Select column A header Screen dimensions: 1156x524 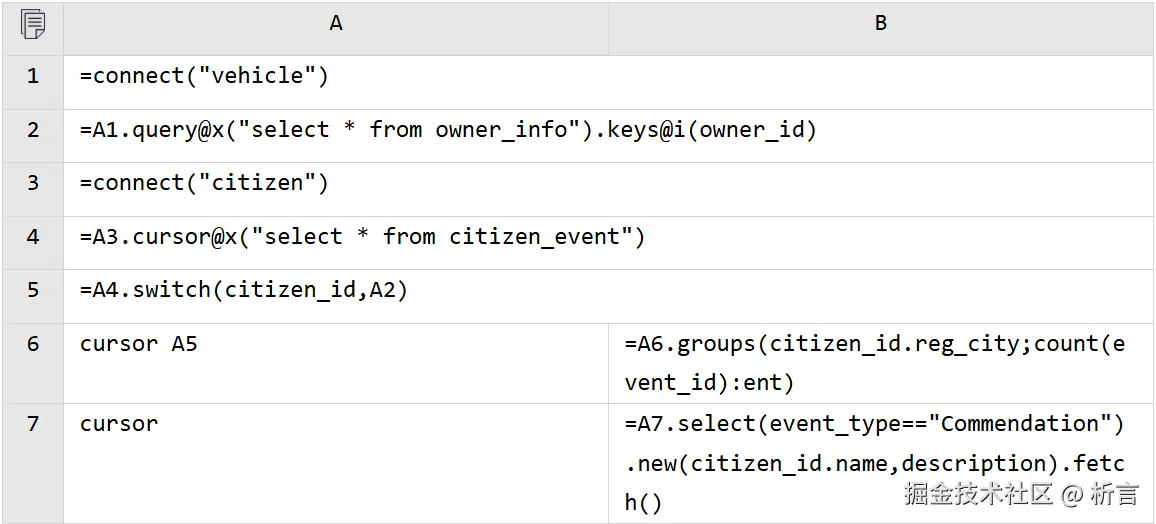click(336, 24)
